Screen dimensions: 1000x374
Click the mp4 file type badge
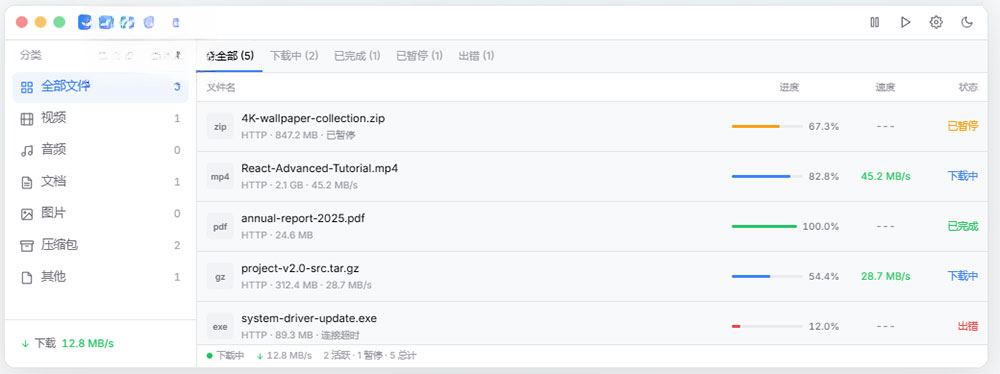coord(220,176)
